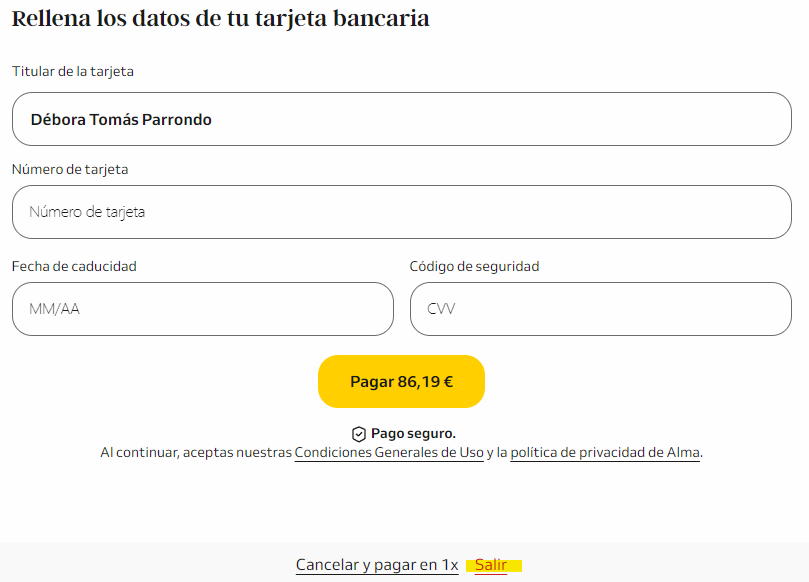
Task: Select the MM/AA expiry date field
Action: point(203,309)
